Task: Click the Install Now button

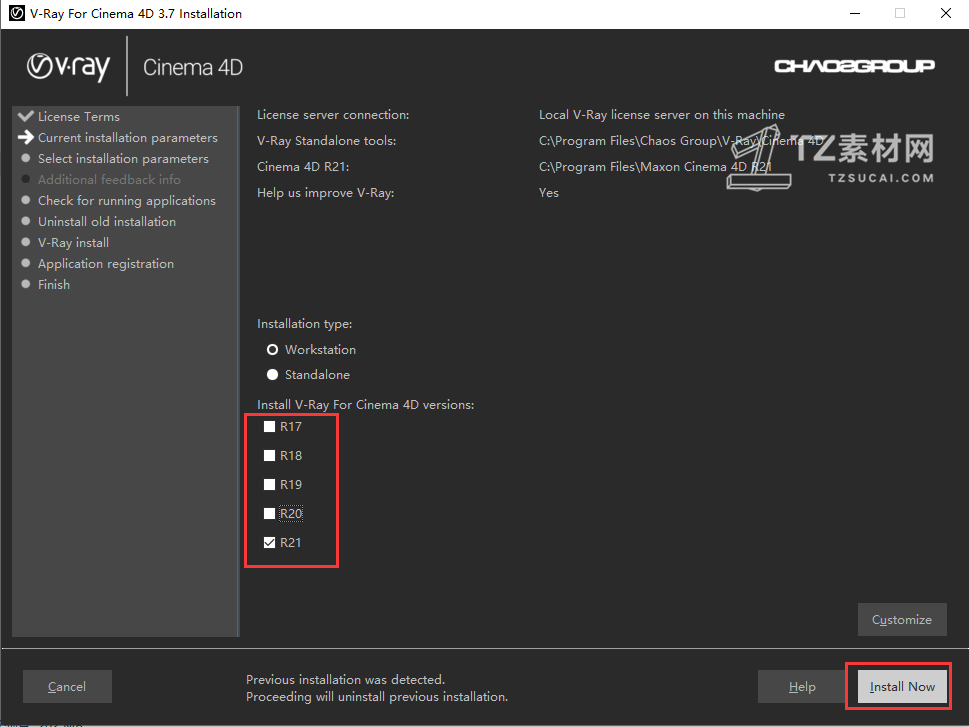Action: tap(902, 687)
